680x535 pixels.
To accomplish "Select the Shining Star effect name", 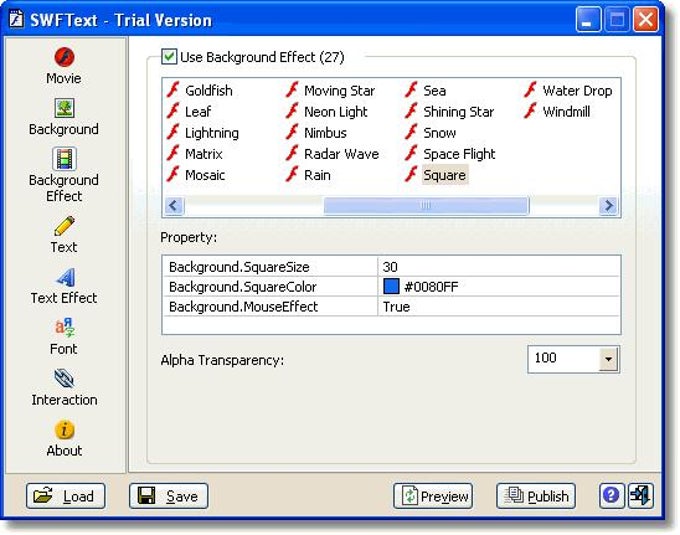I will 458,112.
